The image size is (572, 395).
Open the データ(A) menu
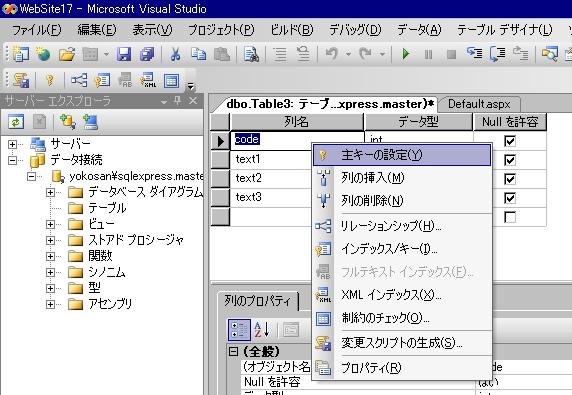[x=419, y=30]
